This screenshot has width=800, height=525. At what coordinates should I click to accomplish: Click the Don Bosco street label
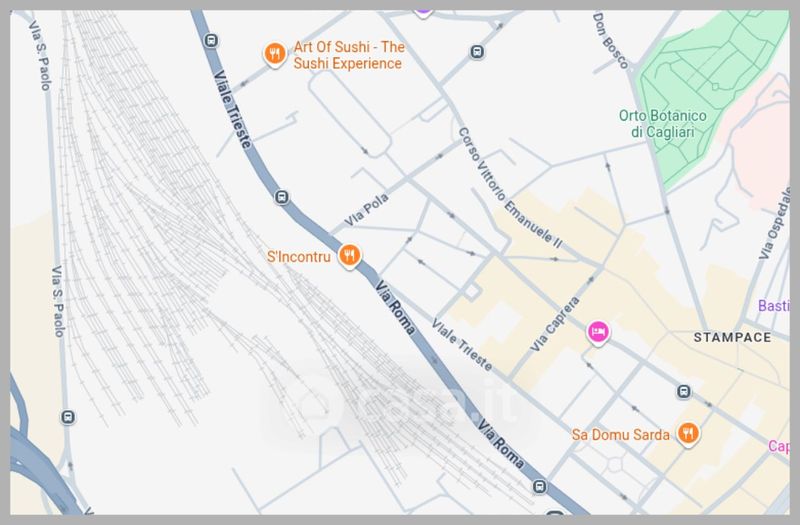point(610,41)
